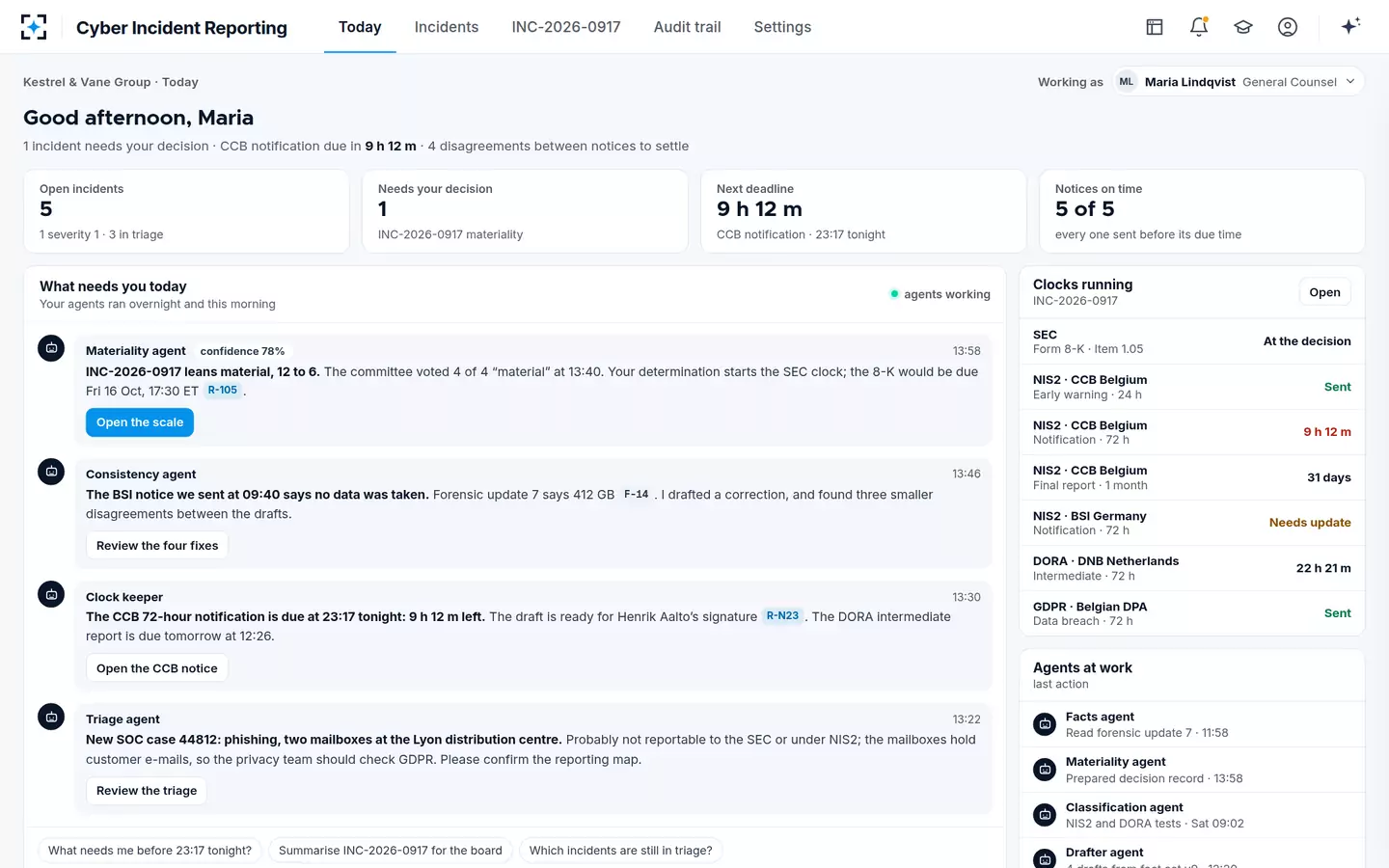1389x868 pixels.
Task: Click the ML avatar badge
Action: (1127, 82)
